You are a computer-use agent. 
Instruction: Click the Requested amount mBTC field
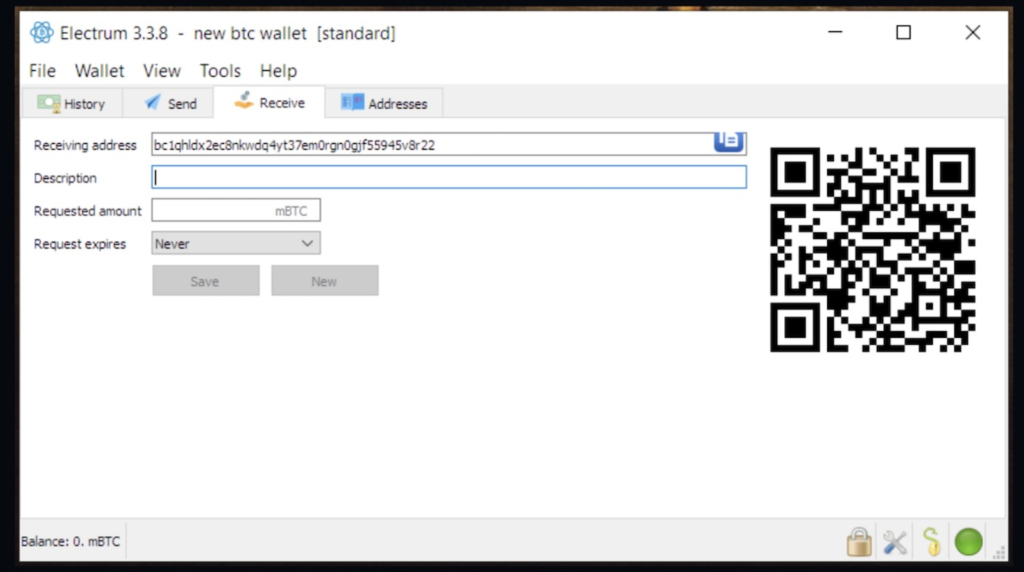236,210
